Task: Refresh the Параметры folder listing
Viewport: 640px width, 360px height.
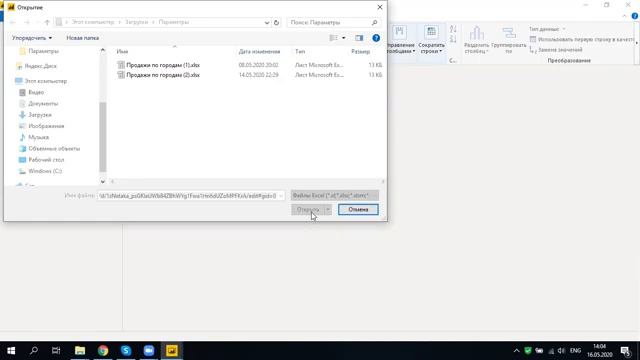Action: pyautogui.click(x=276, y=22)
